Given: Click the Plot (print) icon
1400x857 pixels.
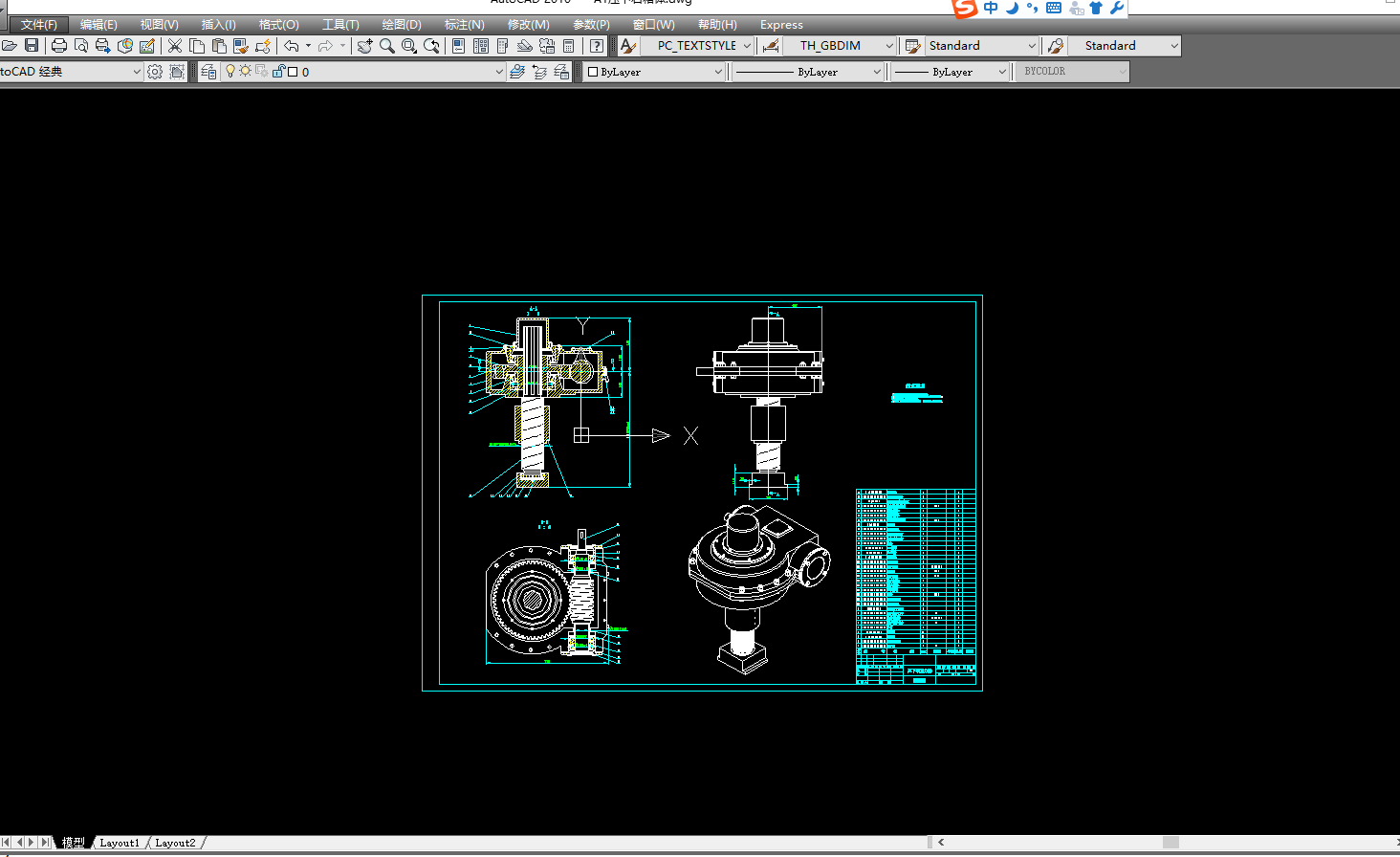Looking at the screenshot, I should tap(59, 46).
